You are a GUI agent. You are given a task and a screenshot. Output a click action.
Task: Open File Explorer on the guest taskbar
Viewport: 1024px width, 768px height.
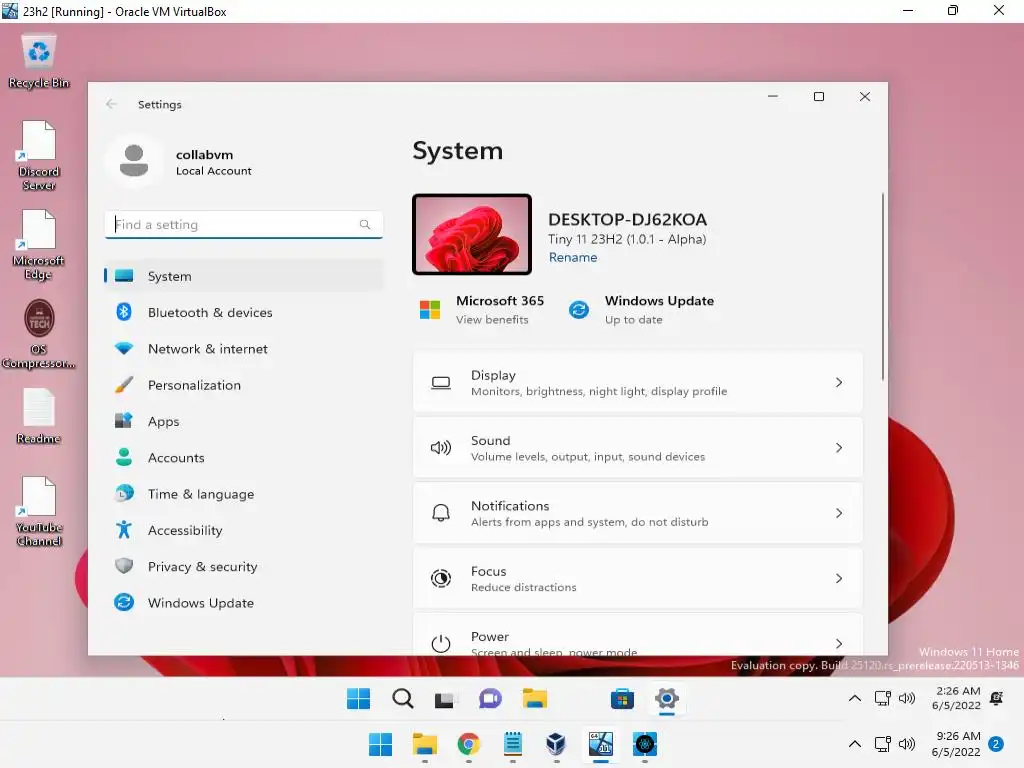[x=534, y=699]
